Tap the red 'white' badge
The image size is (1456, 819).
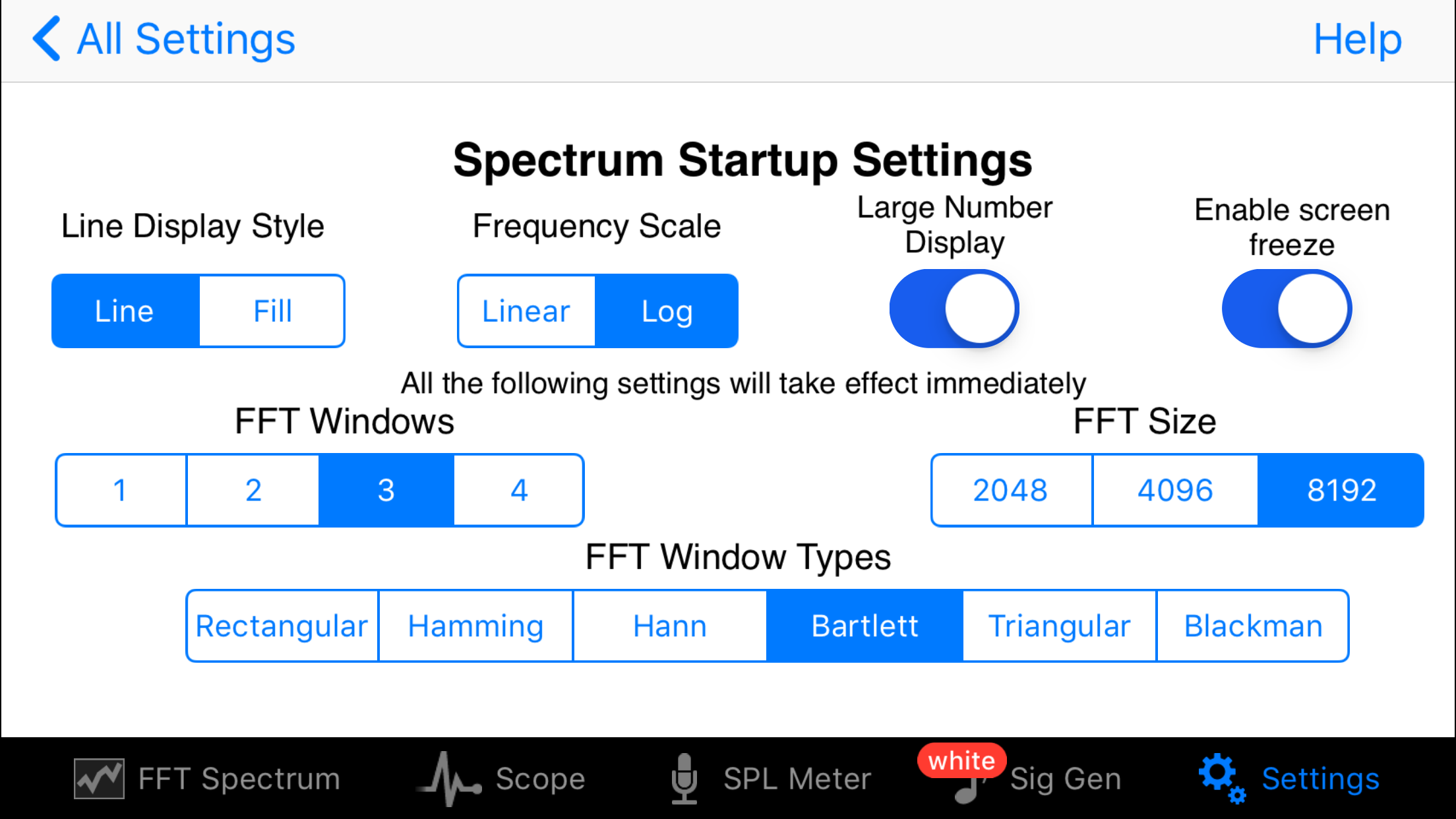[961, 760]
